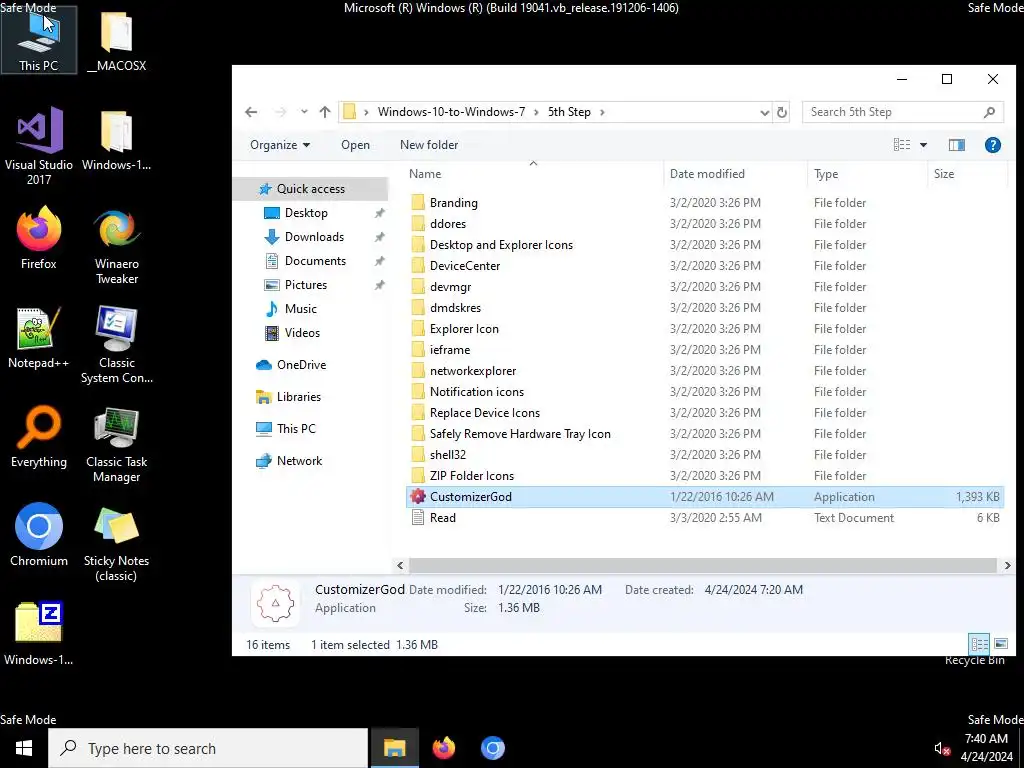
Task: Open Classic System Control shortcut
Action: pos(117,344)
